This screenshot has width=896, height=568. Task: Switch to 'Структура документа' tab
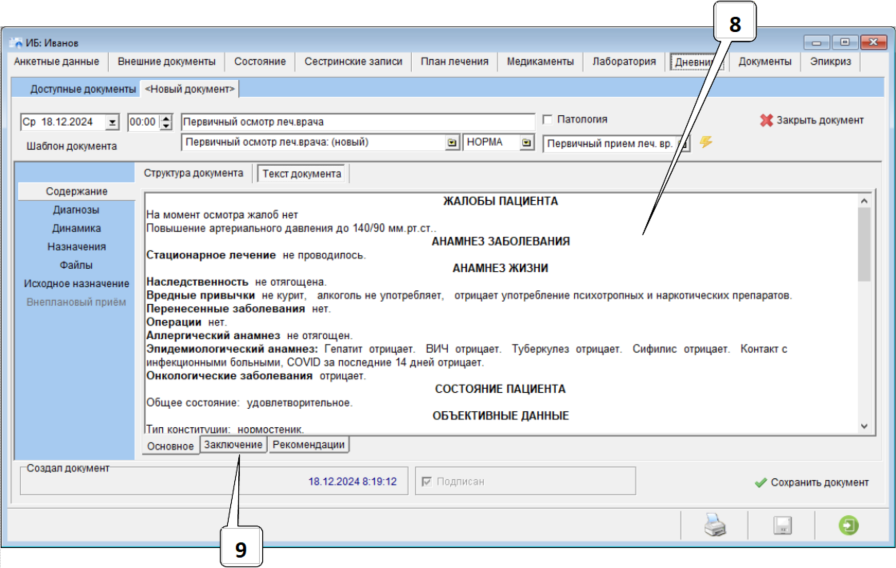(193, 173)
